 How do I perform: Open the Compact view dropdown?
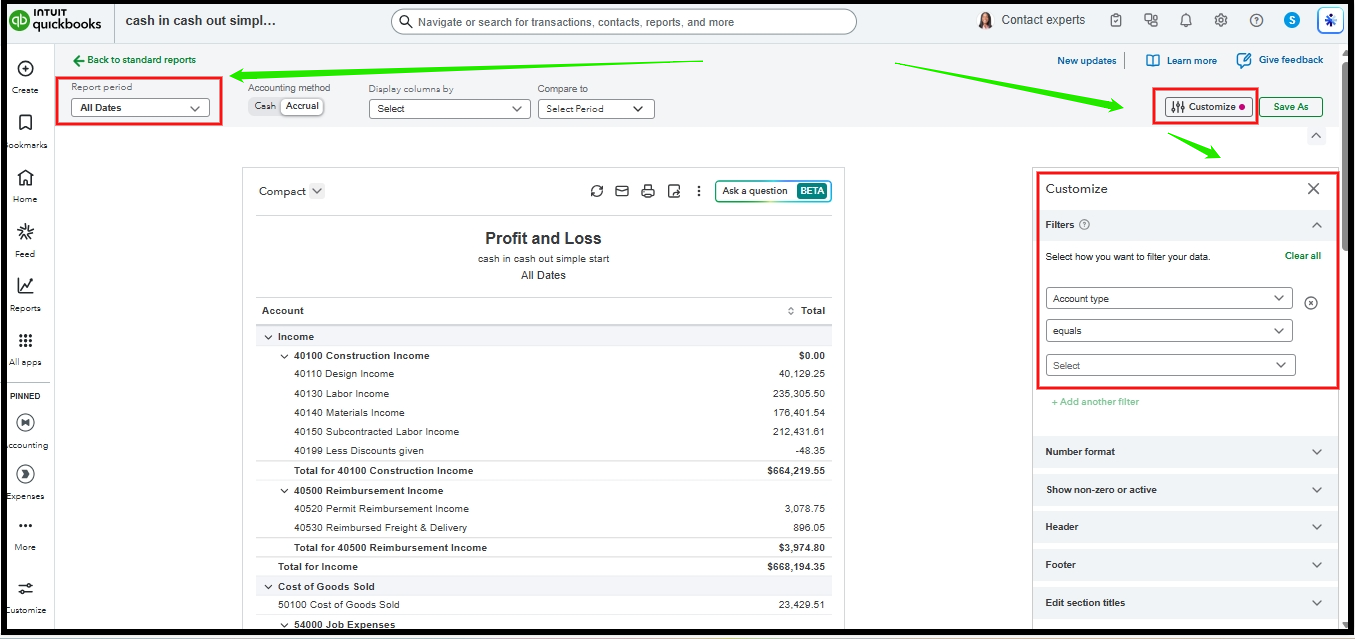[x=292, y=191]
